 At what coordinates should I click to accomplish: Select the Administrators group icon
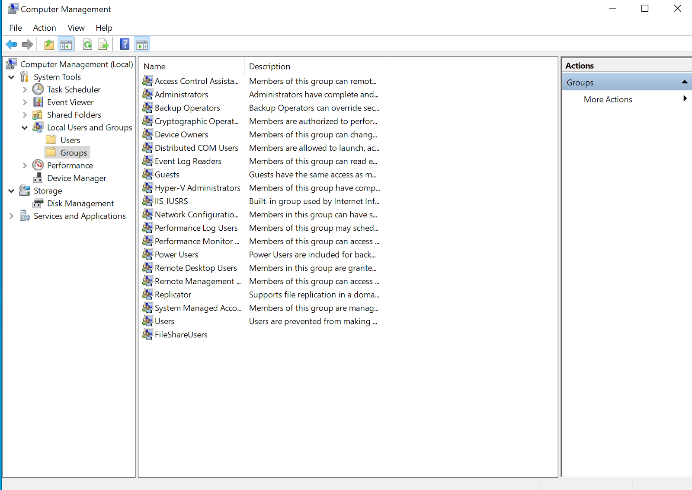point(147,94)
